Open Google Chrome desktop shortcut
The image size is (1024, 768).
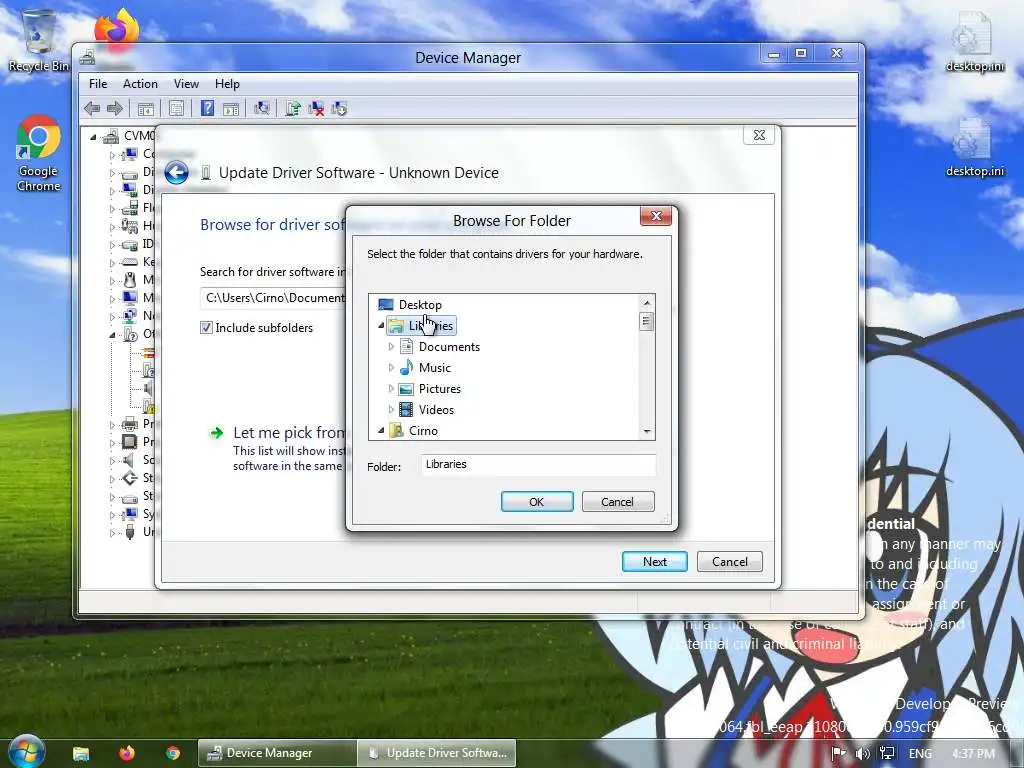click(39, 154)
